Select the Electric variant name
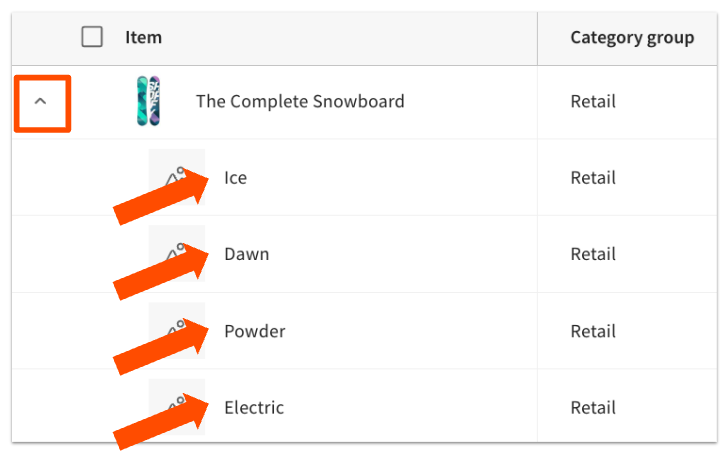The image size is (726, 462). pos(254,408)
